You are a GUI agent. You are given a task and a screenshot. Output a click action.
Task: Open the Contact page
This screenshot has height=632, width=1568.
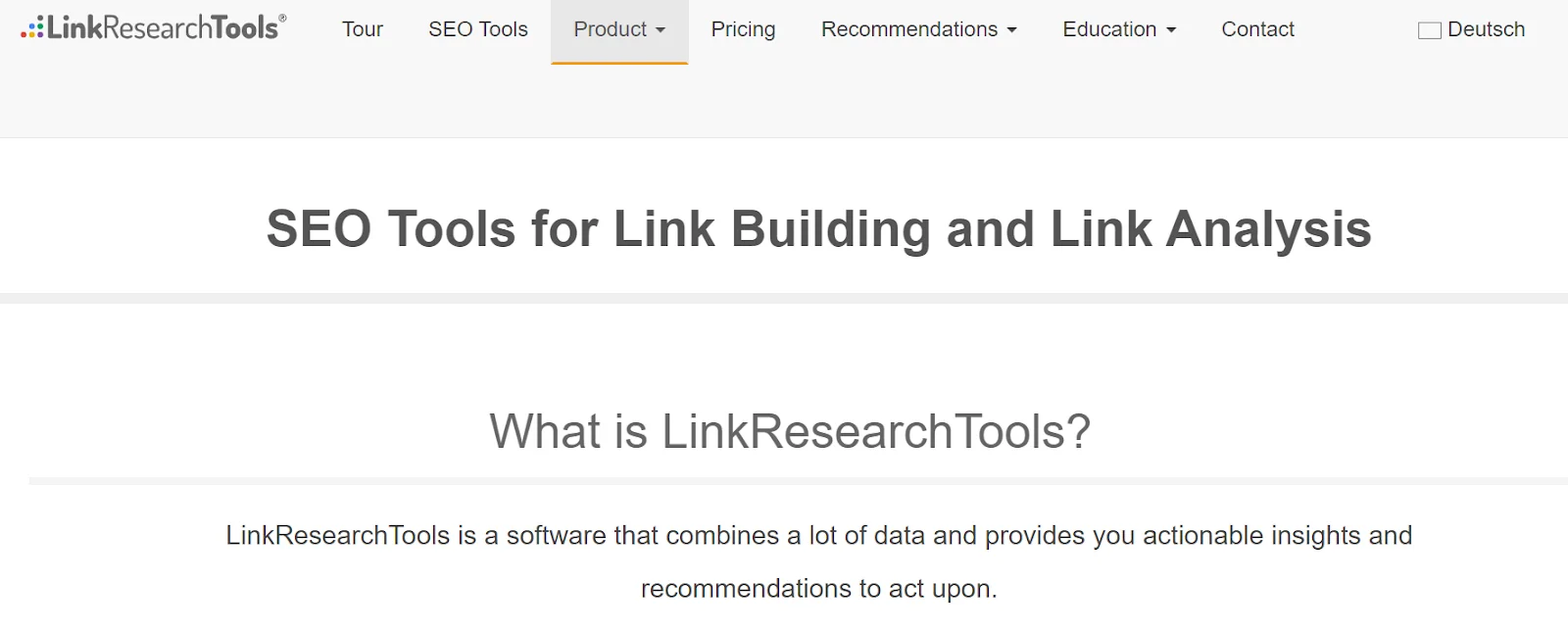coord(1257,29)
